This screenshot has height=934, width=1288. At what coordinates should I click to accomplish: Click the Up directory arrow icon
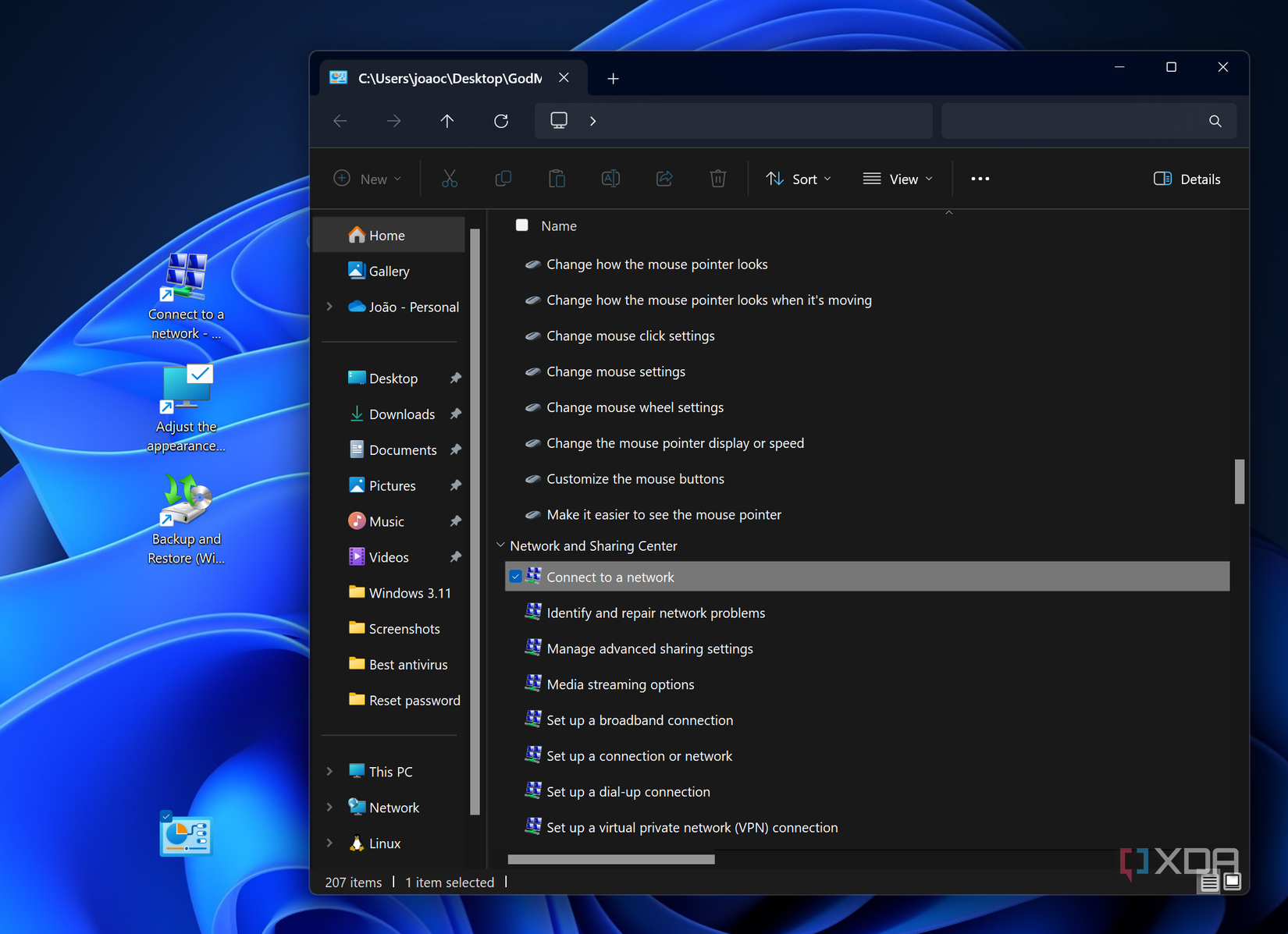click(447, 121)
